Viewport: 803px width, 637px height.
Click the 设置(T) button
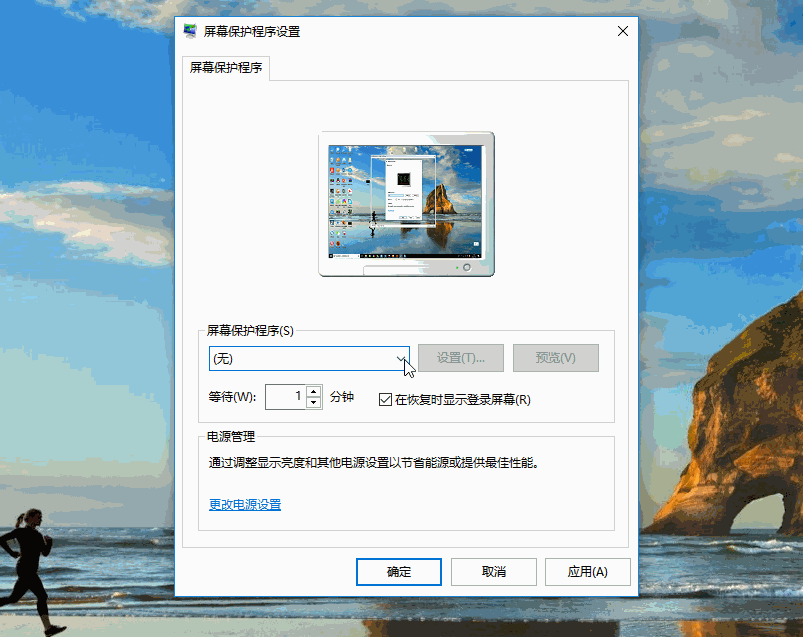pos(462,358)
